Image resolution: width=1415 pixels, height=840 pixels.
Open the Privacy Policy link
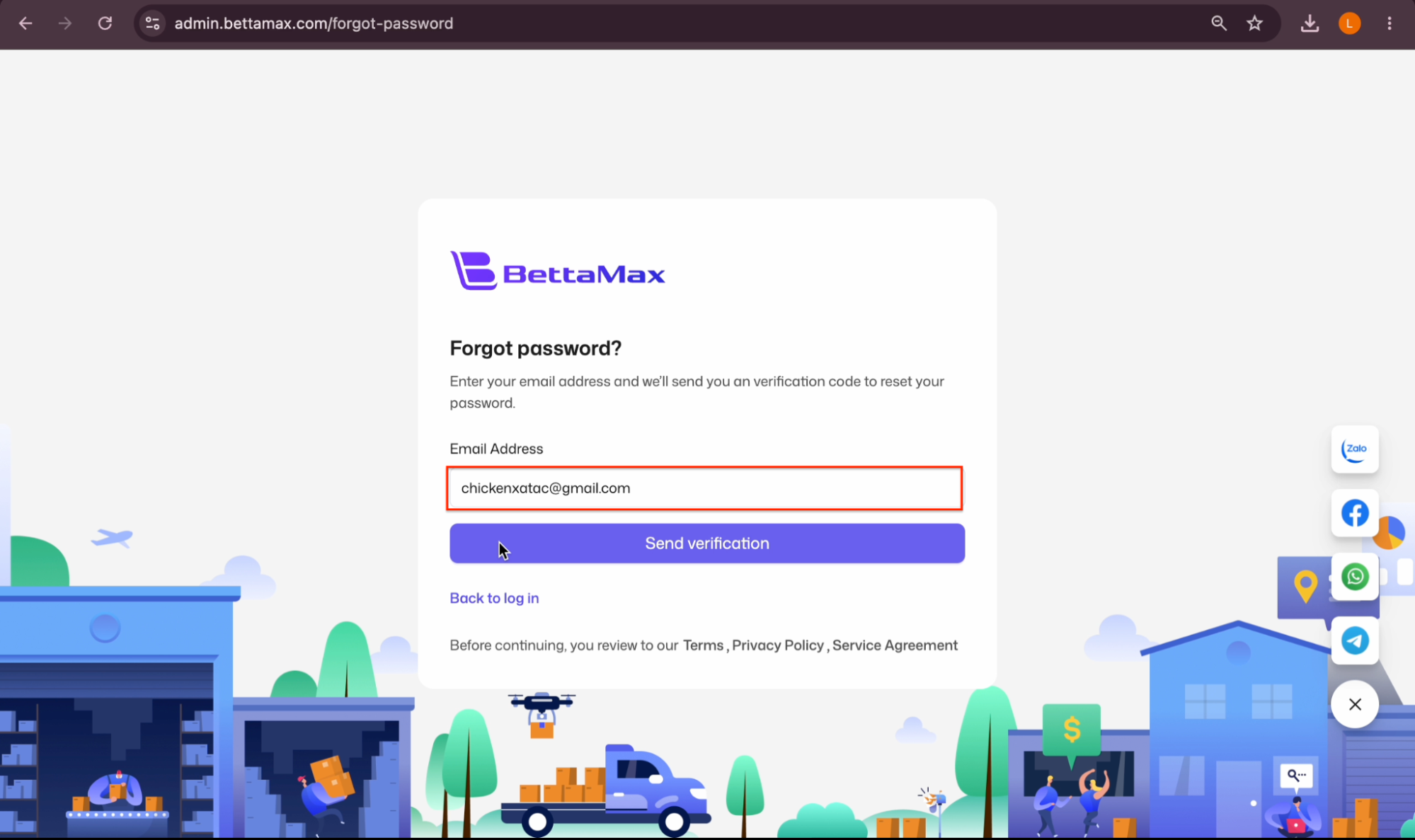click(778, 645)
